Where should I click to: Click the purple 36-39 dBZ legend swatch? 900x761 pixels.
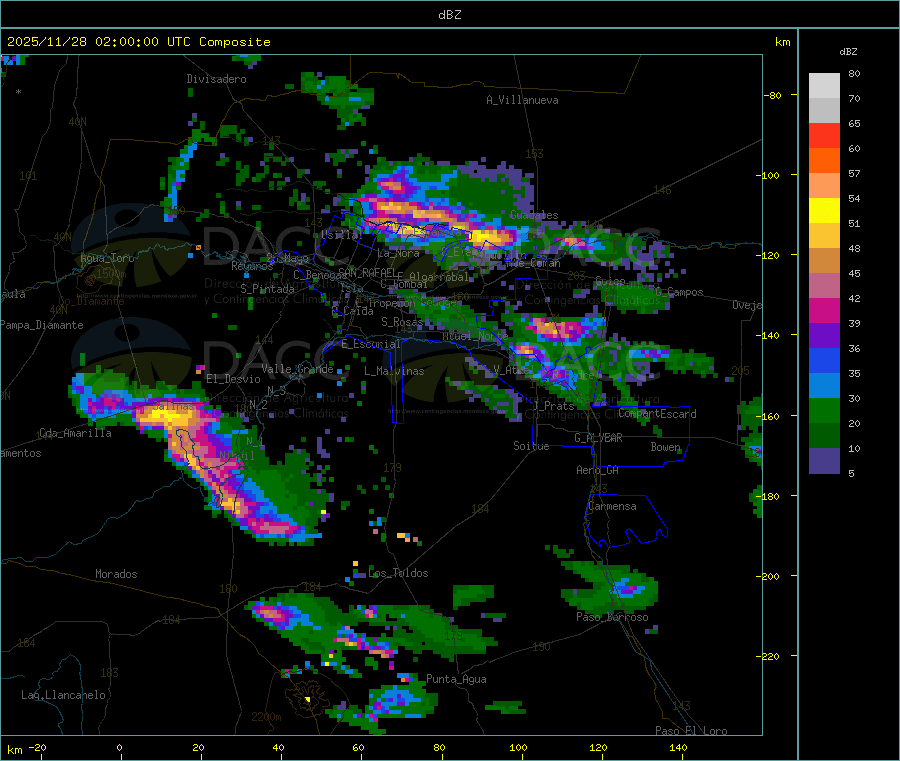(x=824, y=336)
